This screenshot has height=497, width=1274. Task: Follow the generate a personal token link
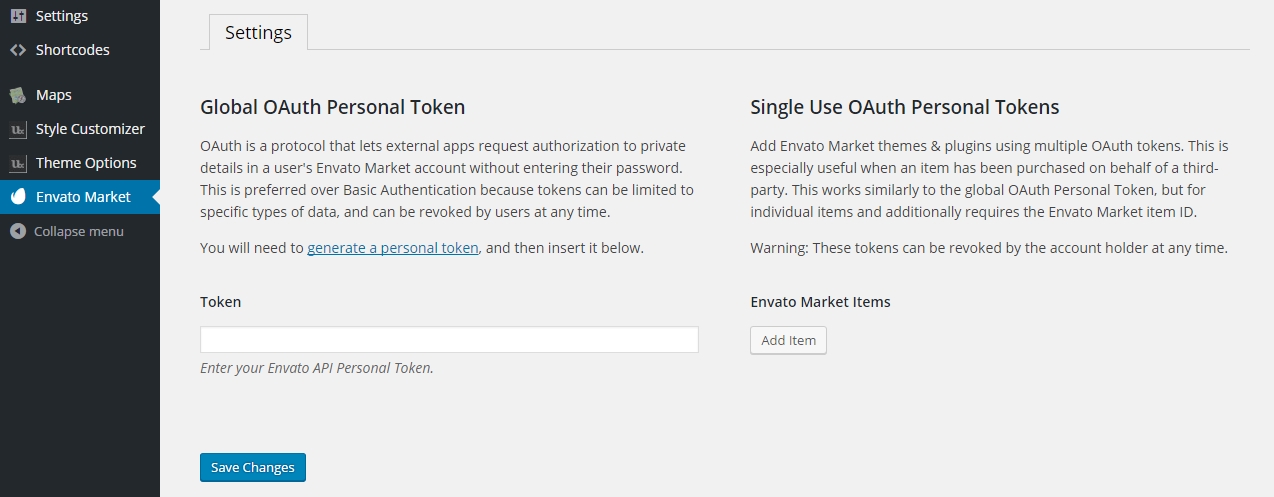(393, 248)
